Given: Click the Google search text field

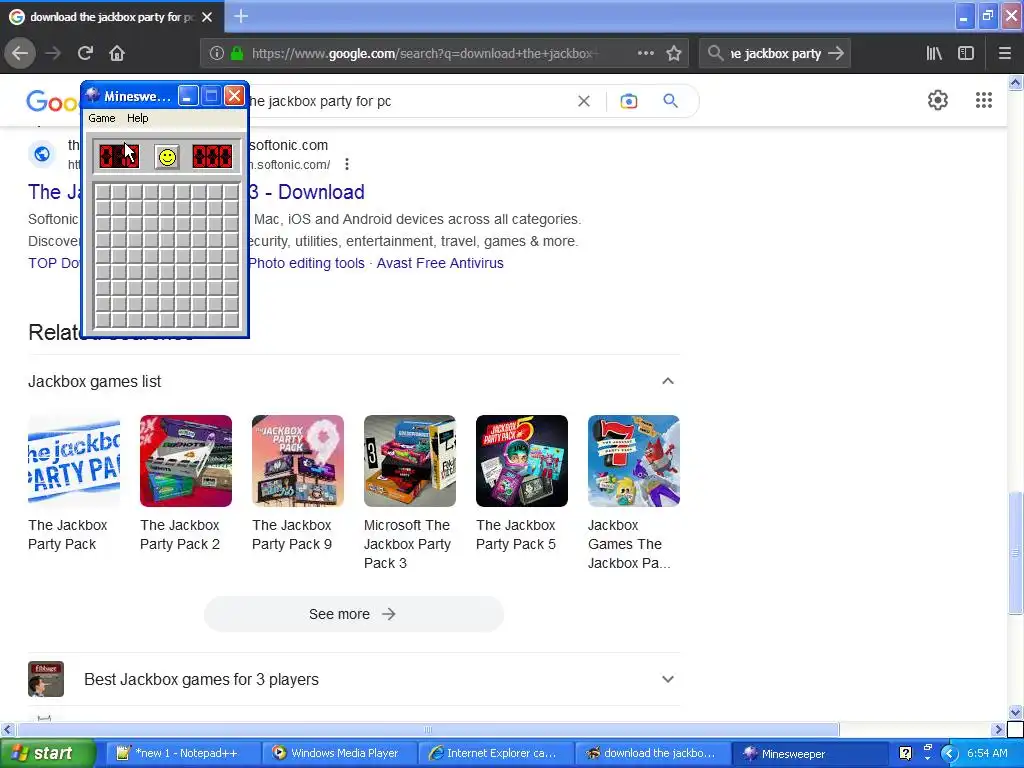Looking at the screenshot, I should 411,101.
